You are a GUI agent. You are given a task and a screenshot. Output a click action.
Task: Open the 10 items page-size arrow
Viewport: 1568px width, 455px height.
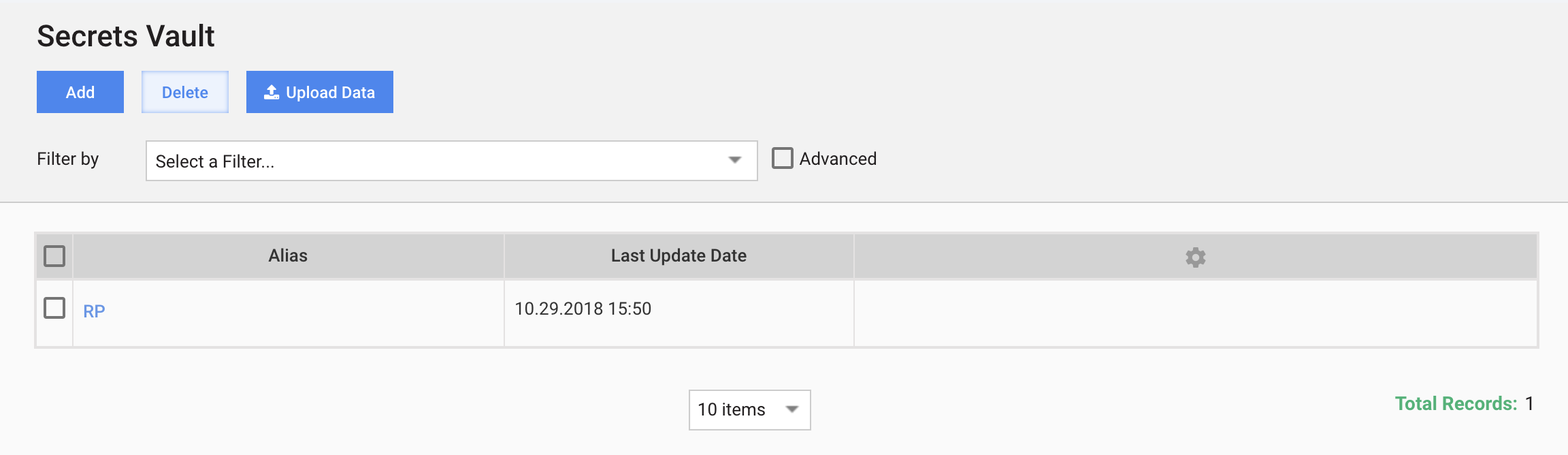point(791,409)
